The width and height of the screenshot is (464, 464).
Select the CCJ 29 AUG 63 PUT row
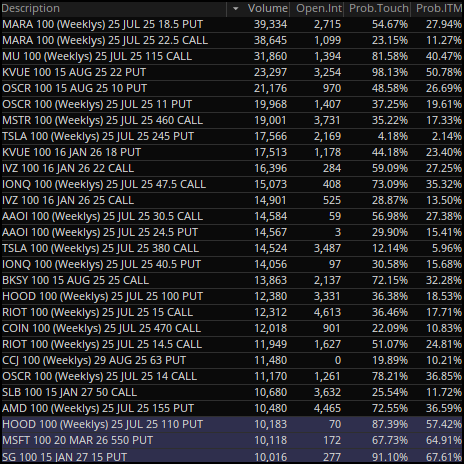point(232,360)
